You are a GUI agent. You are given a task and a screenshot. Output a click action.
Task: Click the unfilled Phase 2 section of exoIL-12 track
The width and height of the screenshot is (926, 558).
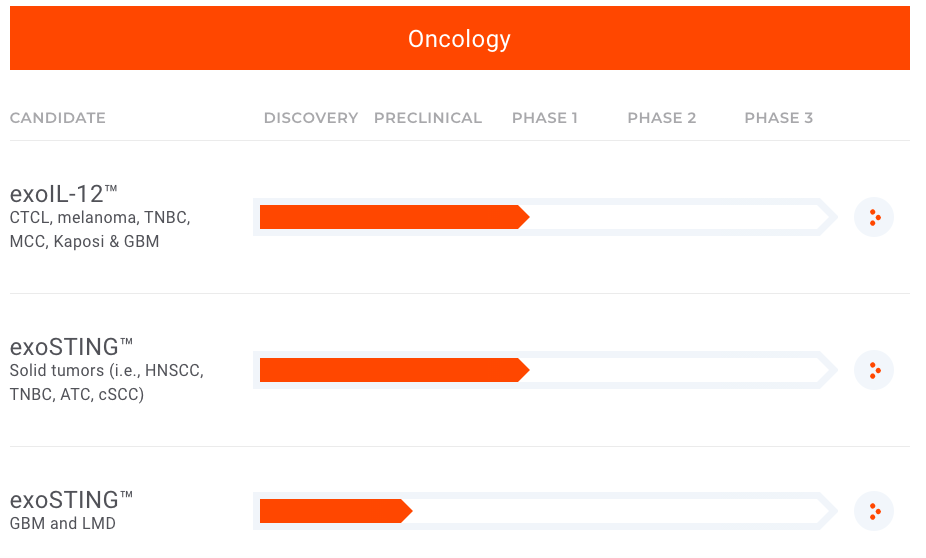(662, 217)
